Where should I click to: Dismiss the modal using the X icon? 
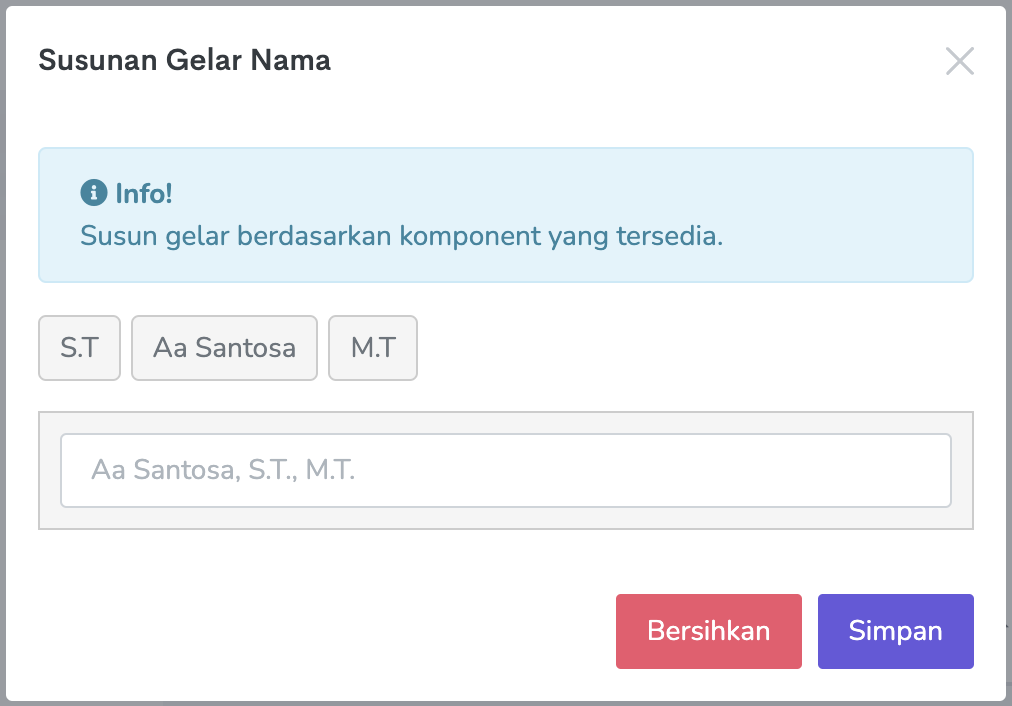[x=959, y=62]
